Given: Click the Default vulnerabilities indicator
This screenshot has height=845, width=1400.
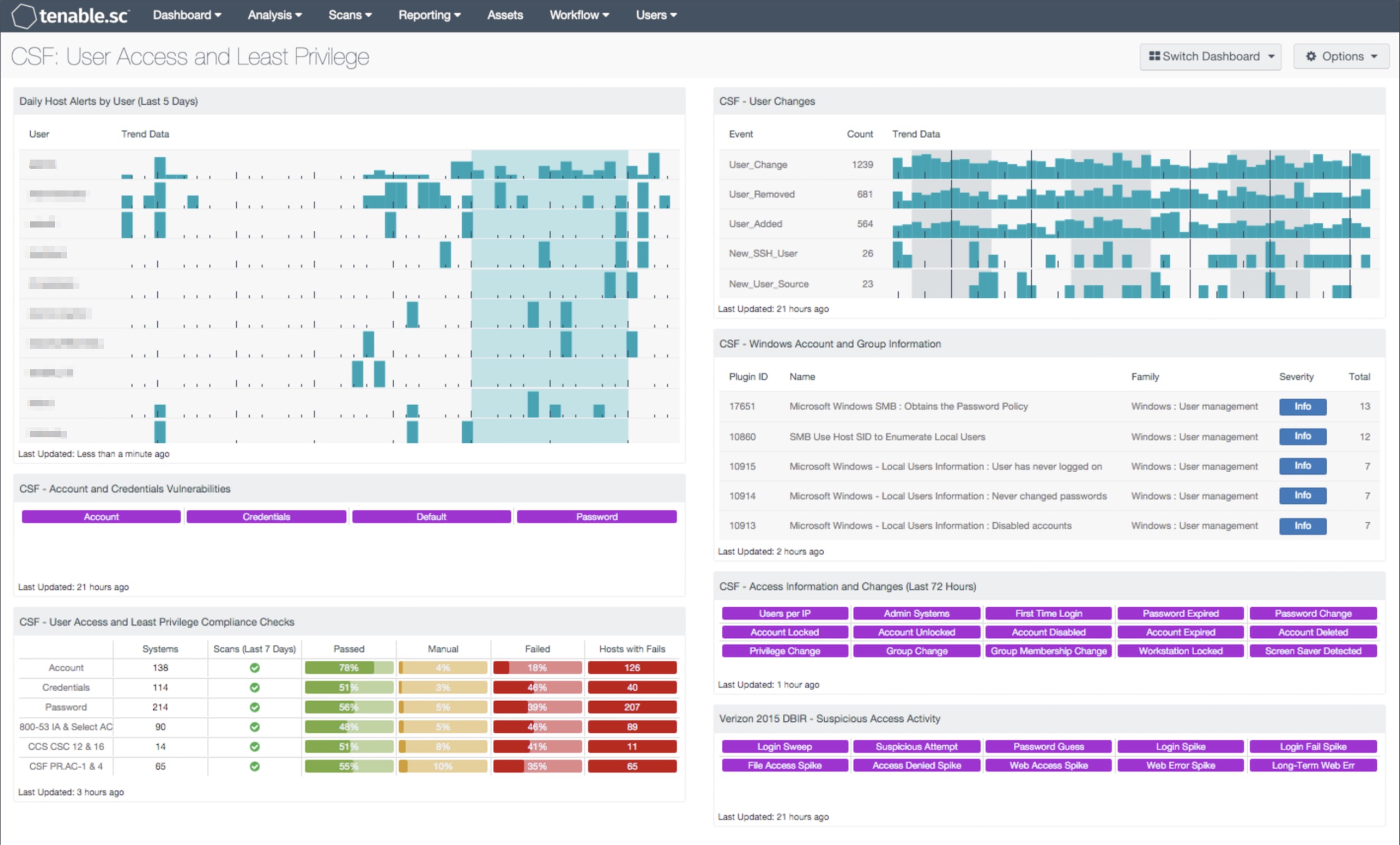Looking at the screenshot, I should pyautogui.click(x=431, y=517).
